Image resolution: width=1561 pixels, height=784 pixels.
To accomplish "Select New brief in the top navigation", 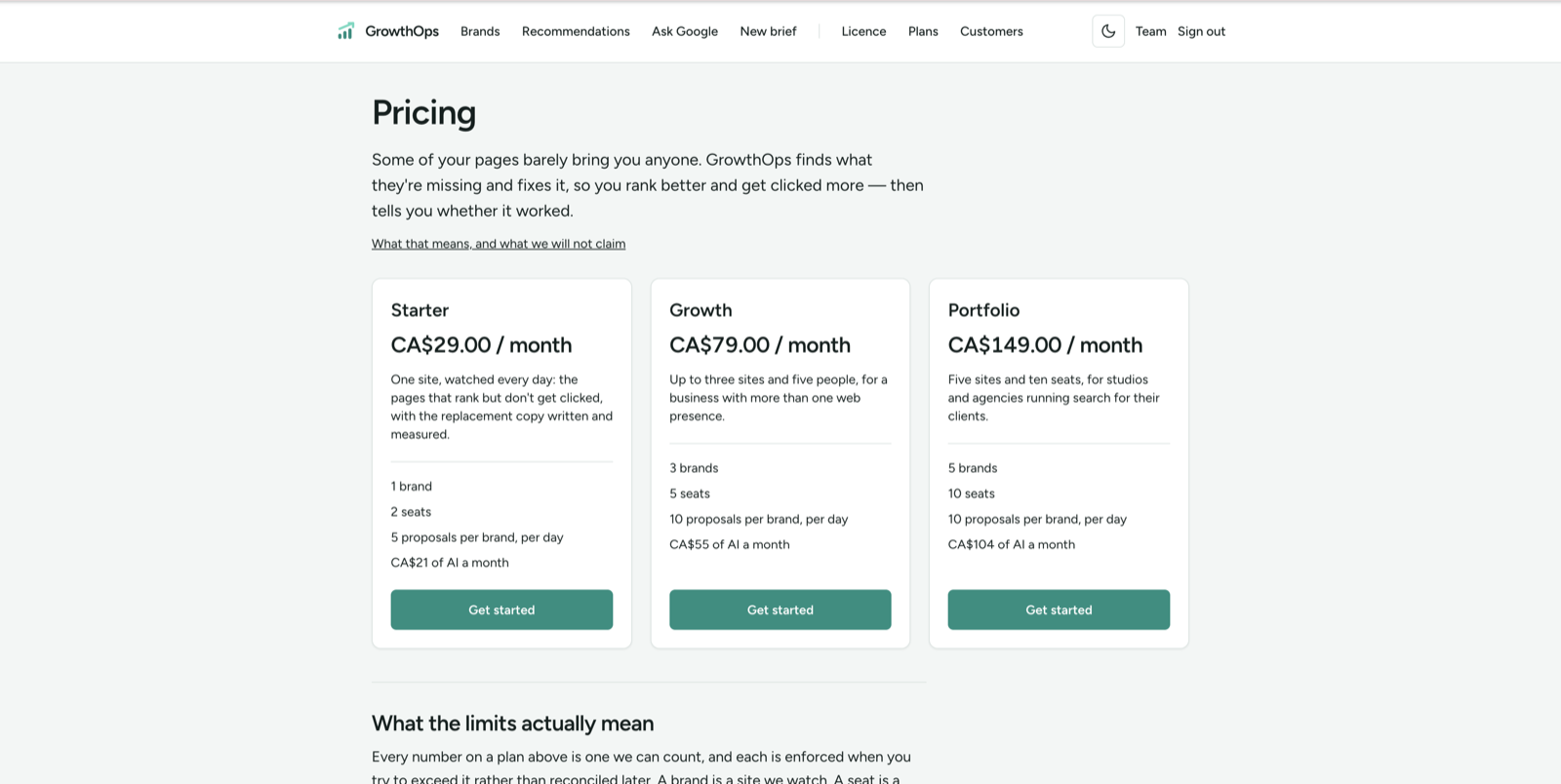I will 768,31.
